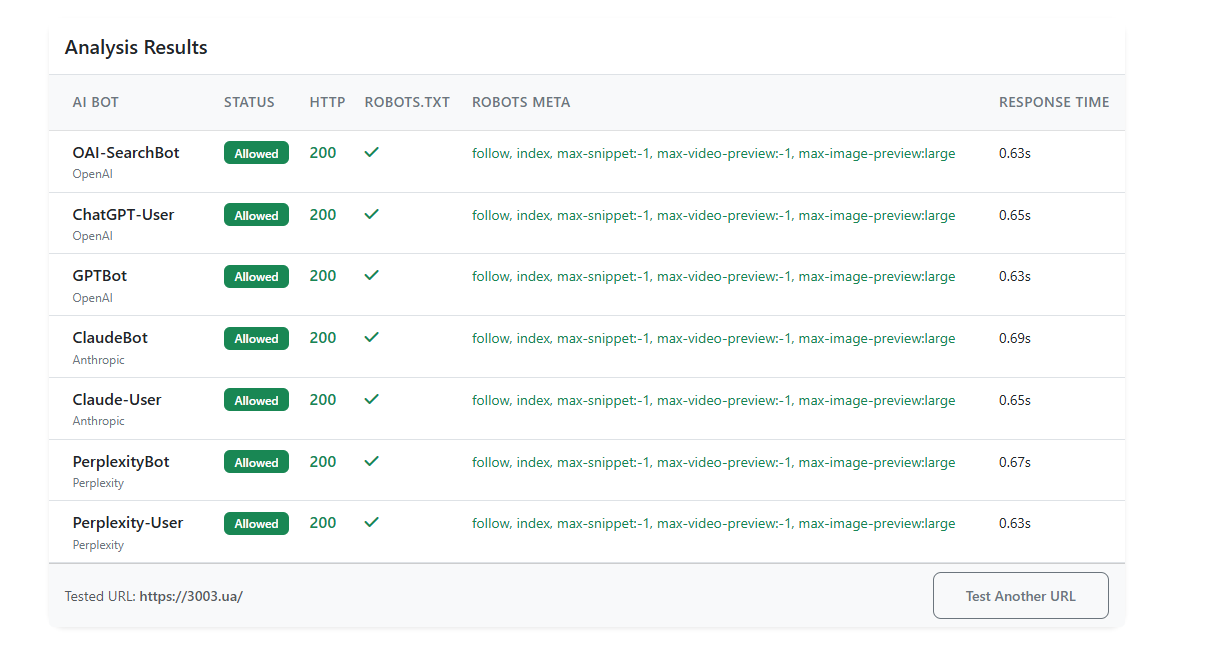Click the Allowed badge for Perplexity-User
This screenshot has width=1215, height=655.
(256, 523)
